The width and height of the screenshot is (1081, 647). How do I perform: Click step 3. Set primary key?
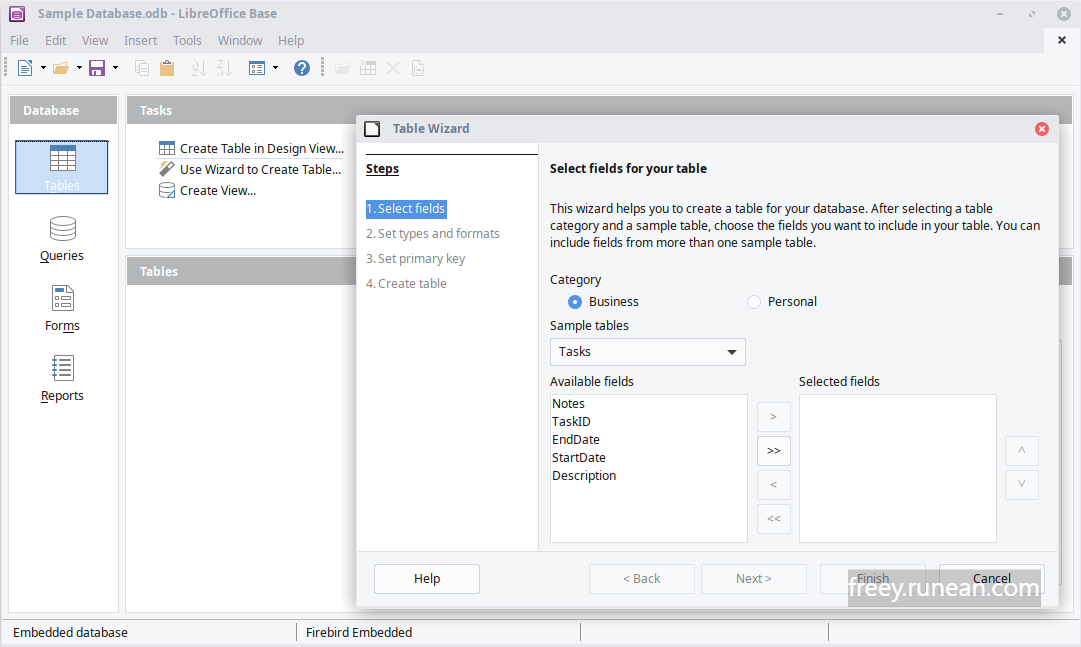[416, 259]
